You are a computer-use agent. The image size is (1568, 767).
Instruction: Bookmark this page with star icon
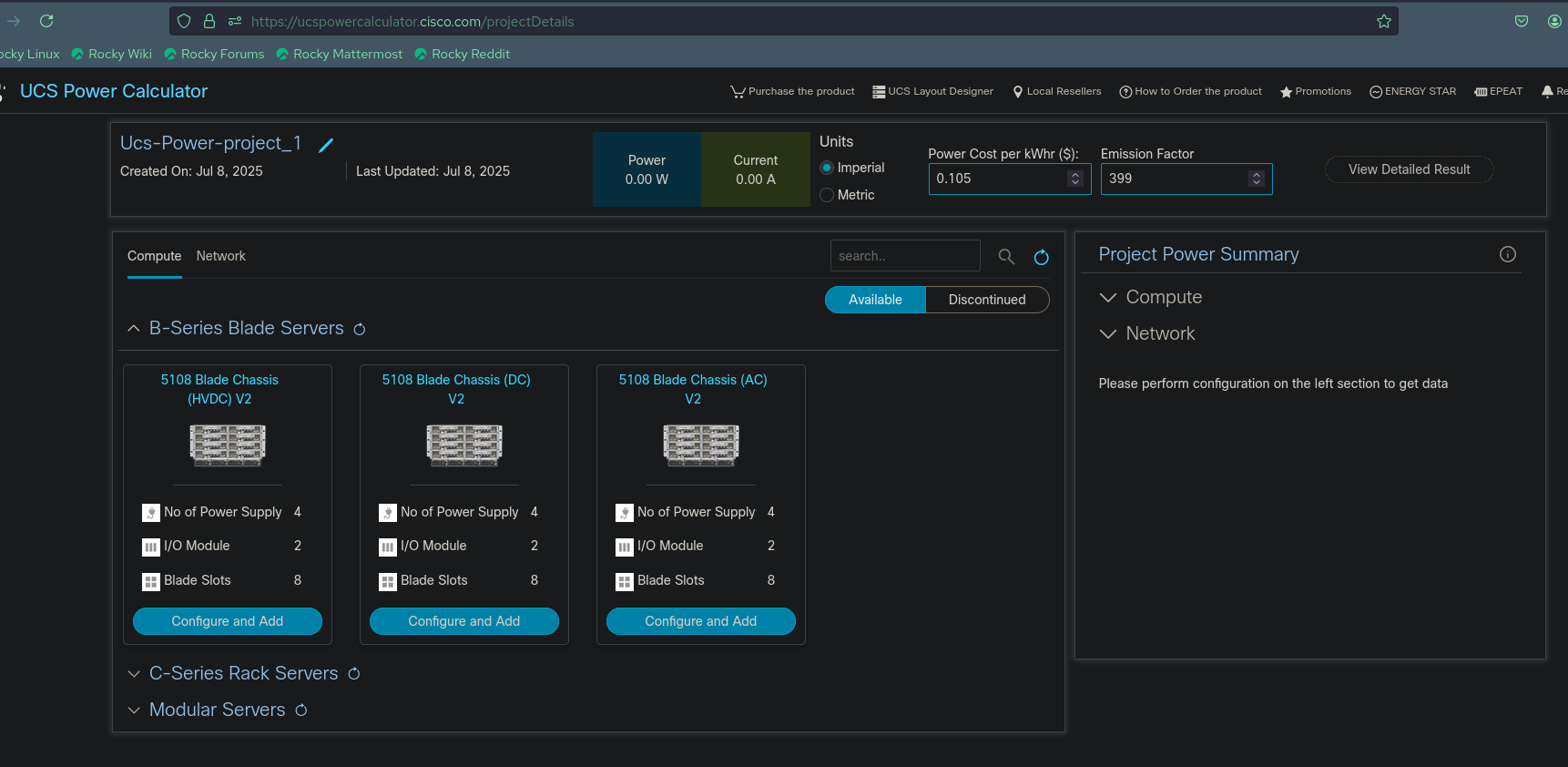coord(1384,21)
